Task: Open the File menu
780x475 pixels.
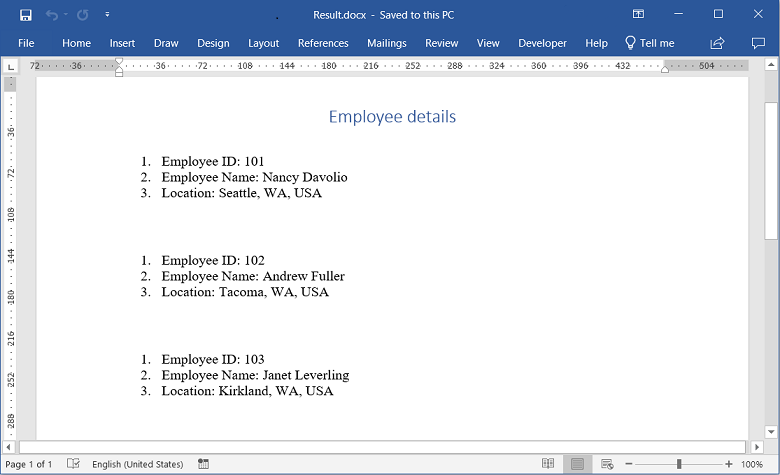Action: tap(26, 43)
